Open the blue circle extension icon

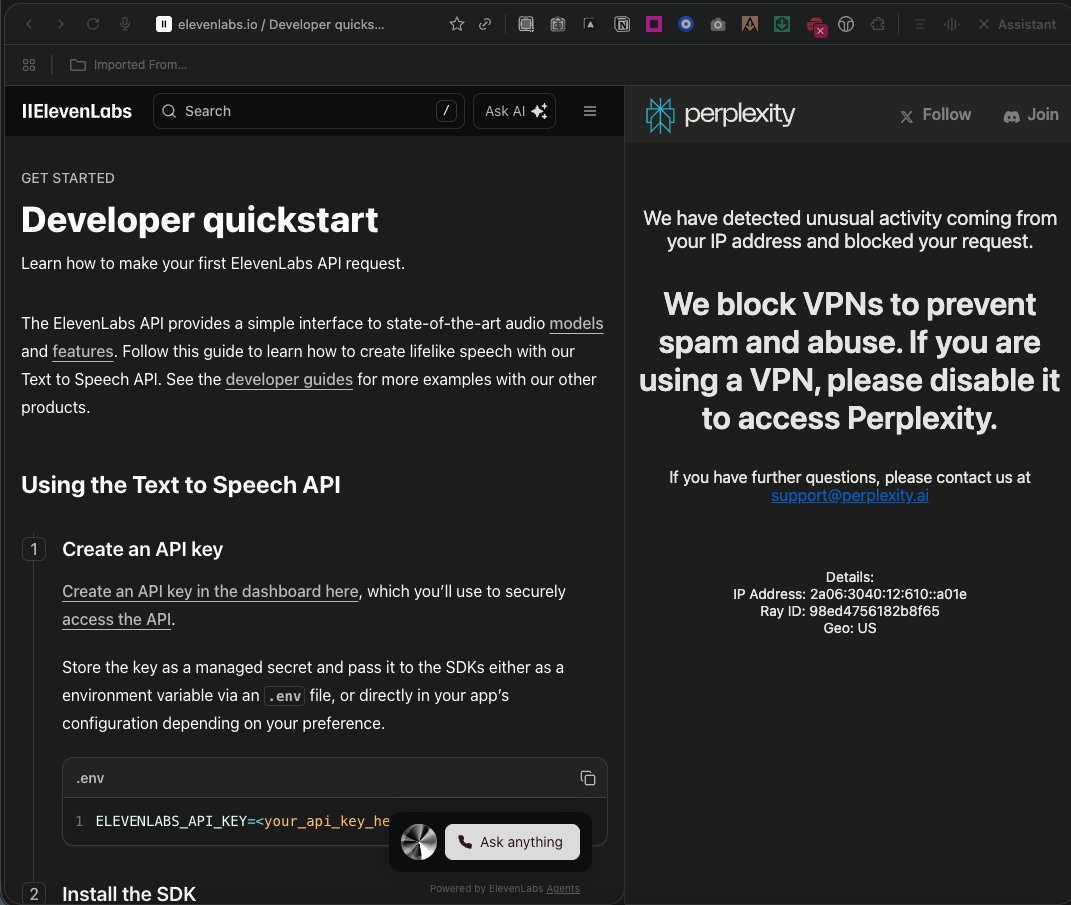686,25
